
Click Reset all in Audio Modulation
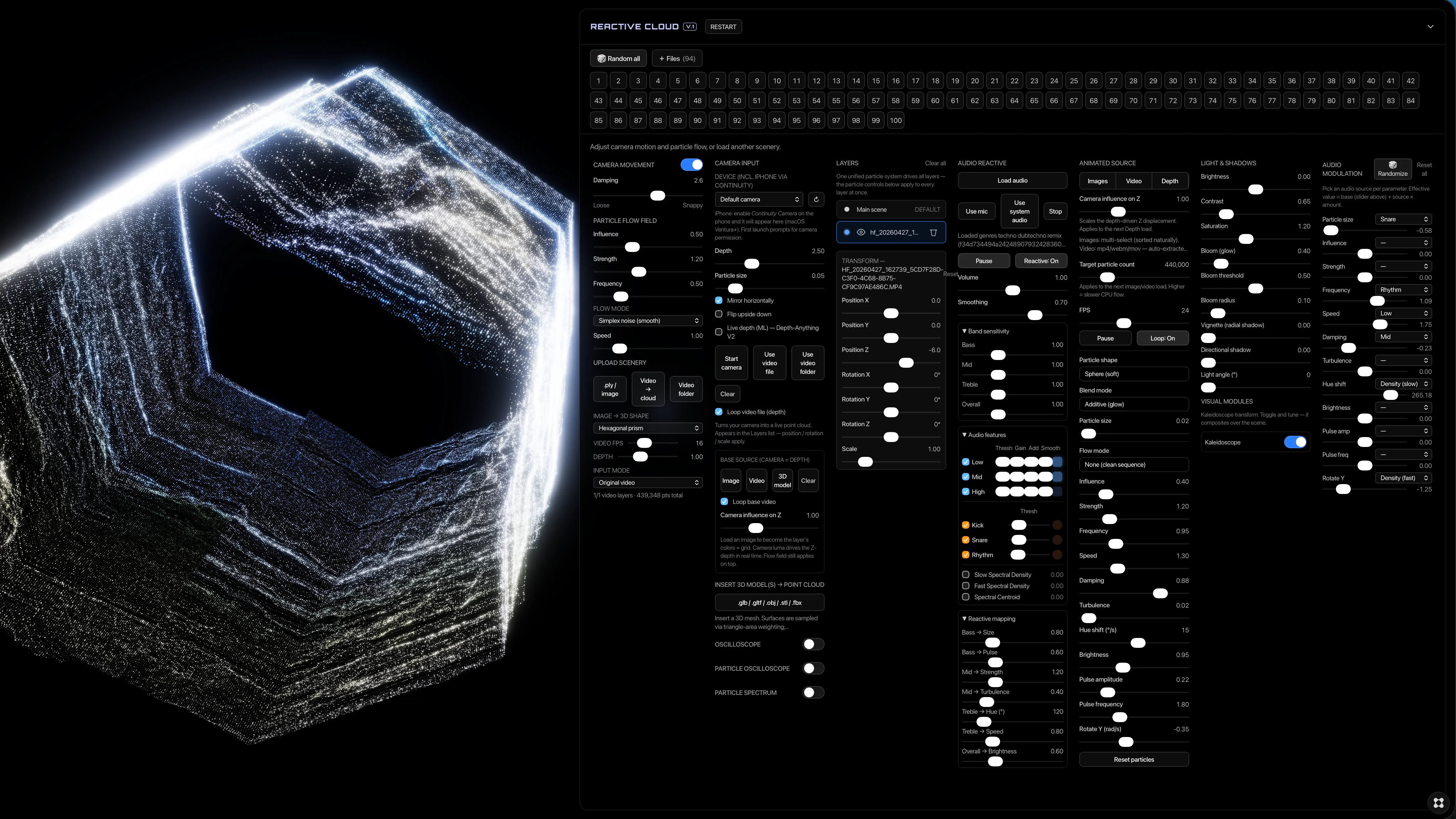click(x=1424, y=169)
